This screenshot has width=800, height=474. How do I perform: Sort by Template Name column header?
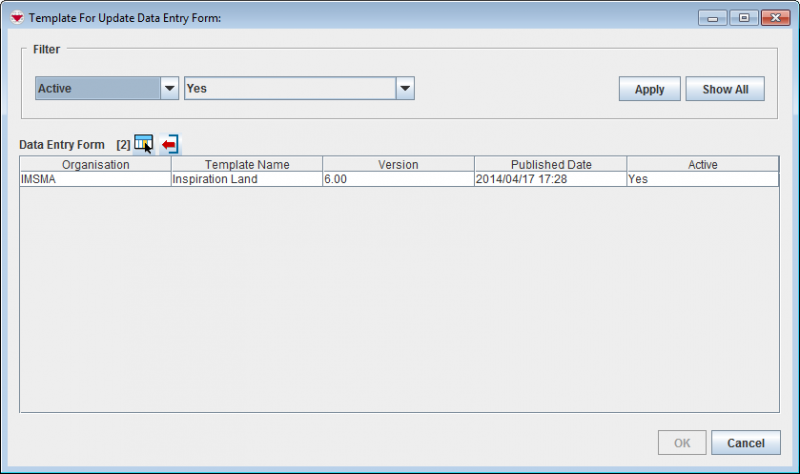click(x=247, y=164)
